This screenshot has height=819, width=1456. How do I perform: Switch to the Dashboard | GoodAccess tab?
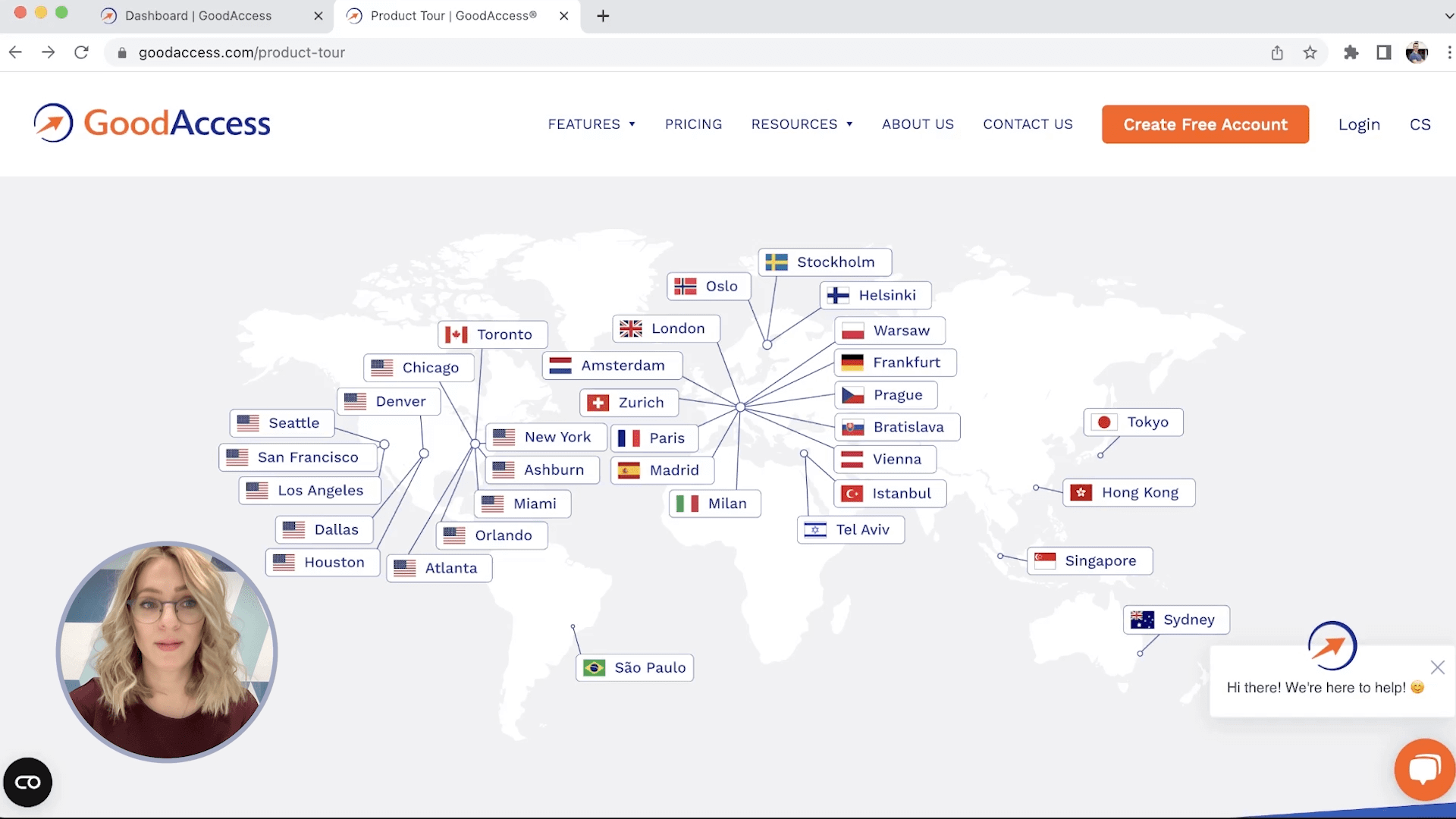[x=198, y=16]
